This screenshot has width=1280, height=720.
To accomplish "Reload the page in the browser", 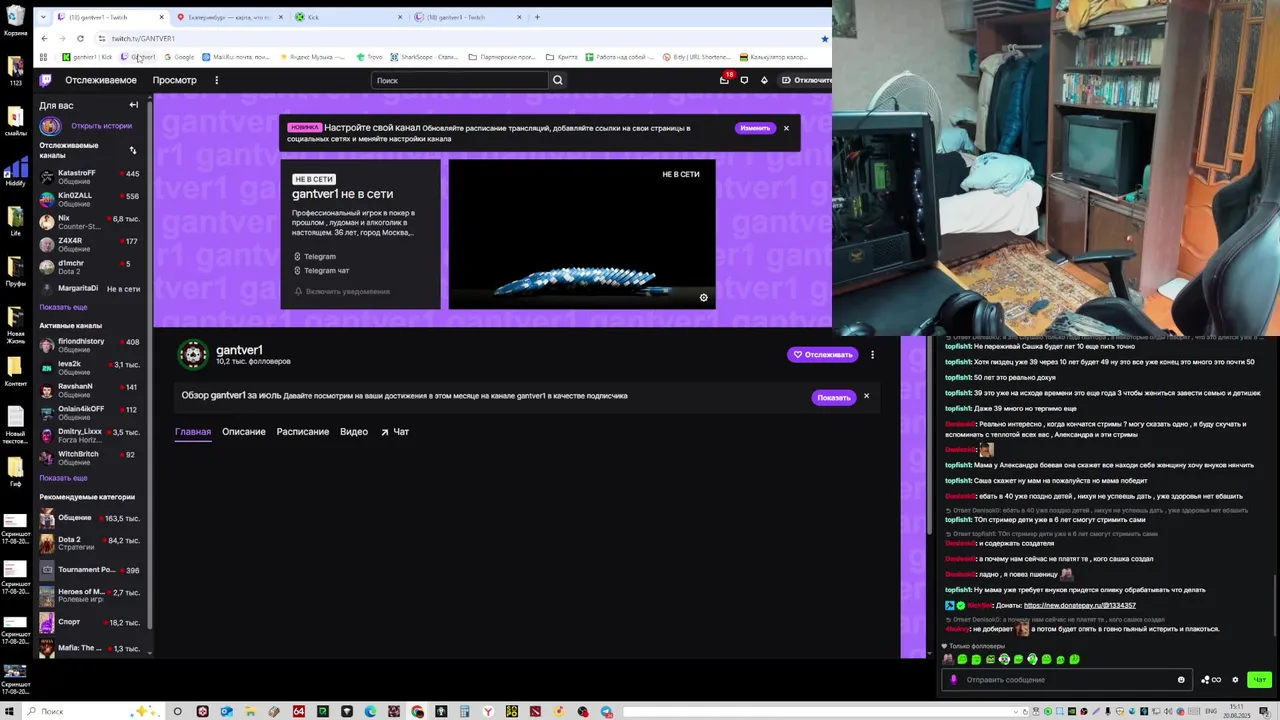I will (80, 38).
